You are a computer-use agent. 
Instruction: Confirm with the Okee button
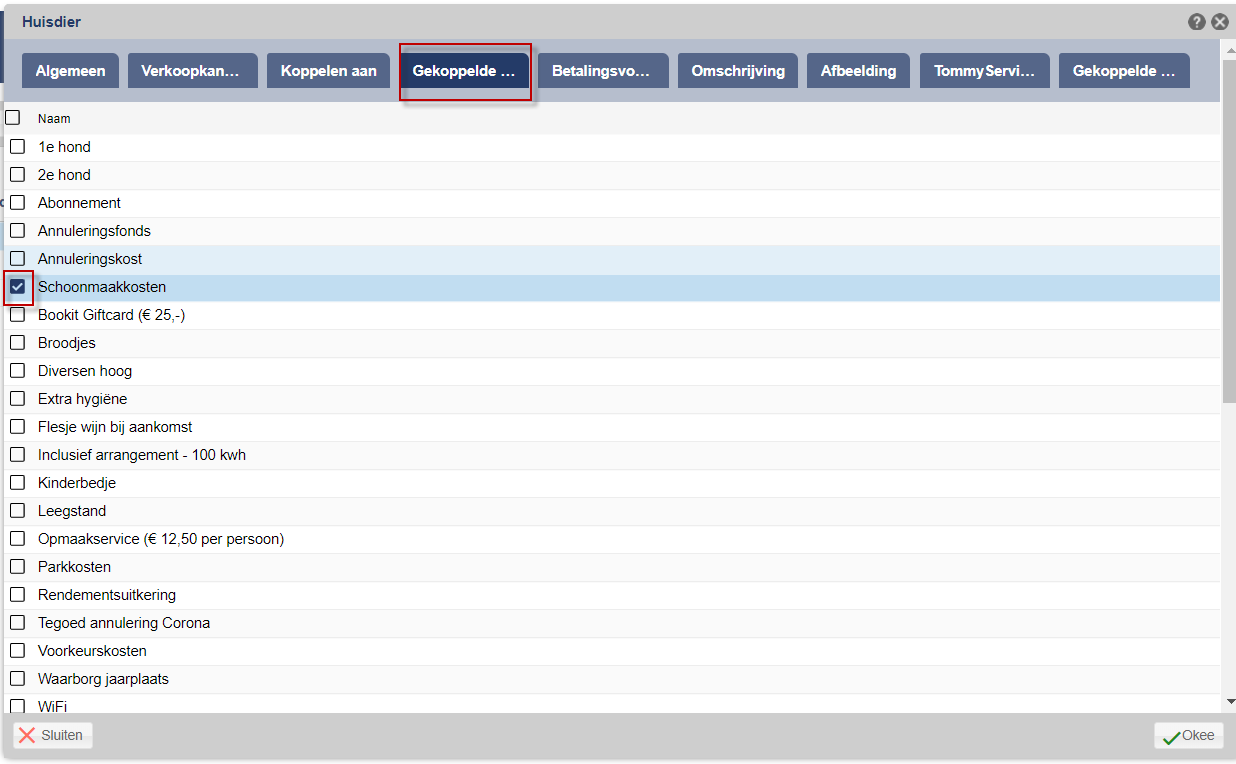[x=1189, y=735]
